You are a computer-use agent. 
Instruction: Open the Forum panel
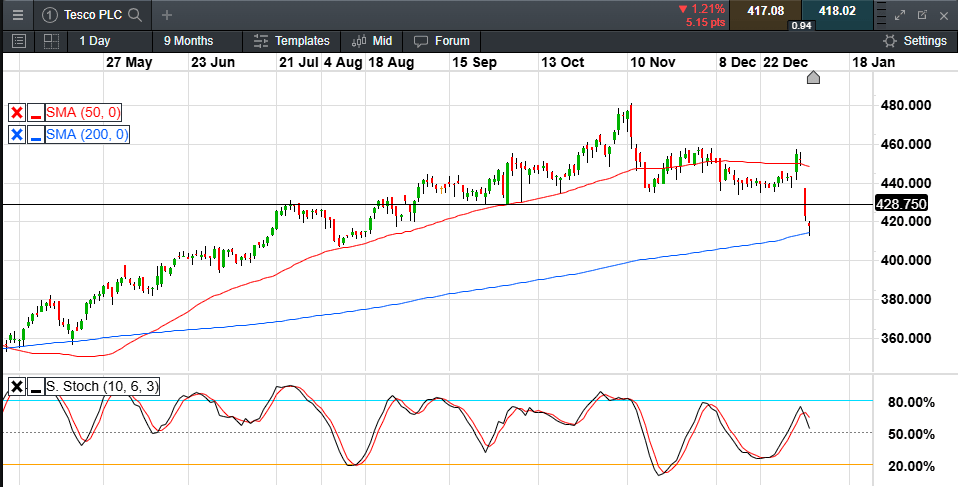pos(441,41)
